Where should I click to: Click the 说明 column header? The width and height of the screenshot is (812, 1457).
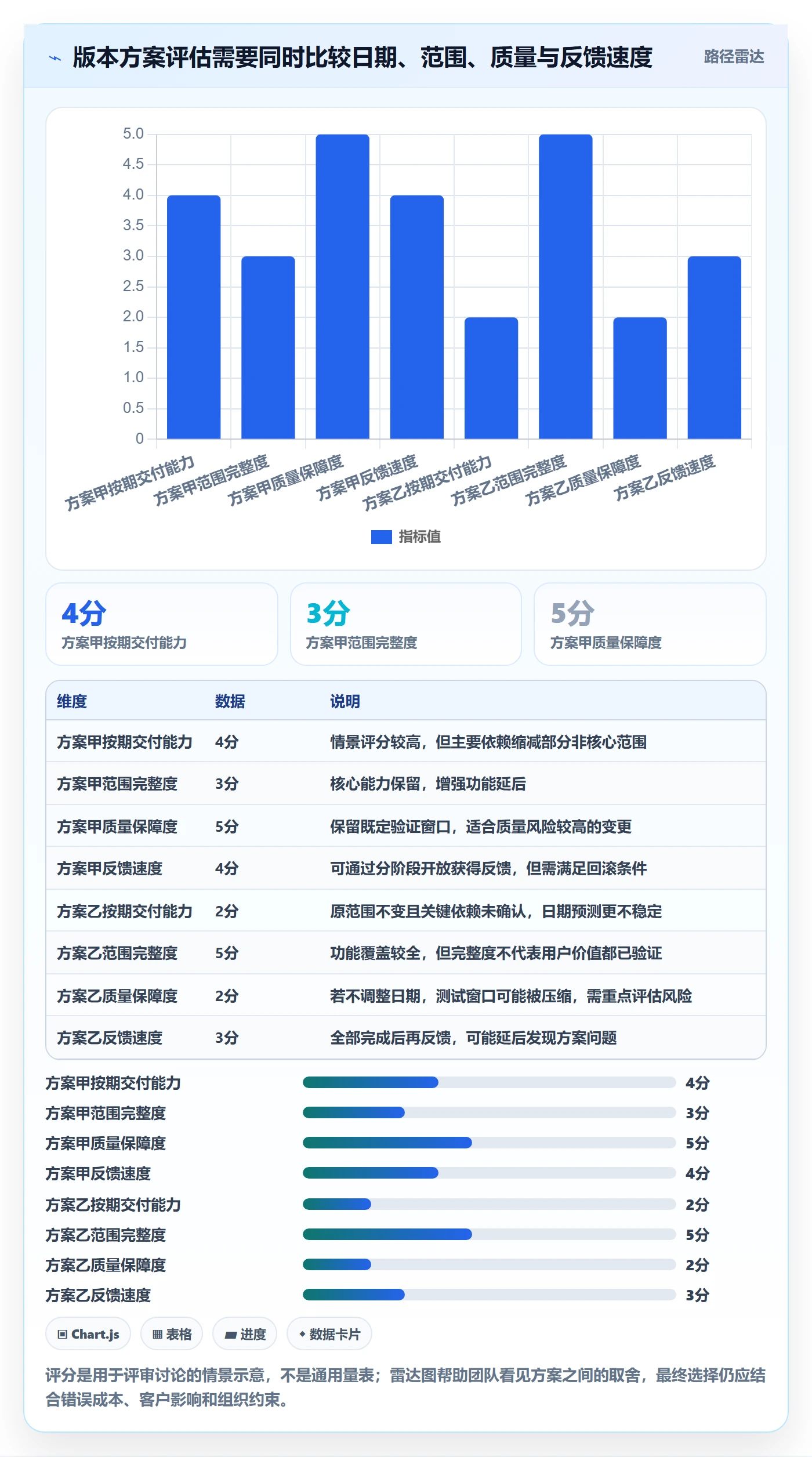(x=345, y=701)
